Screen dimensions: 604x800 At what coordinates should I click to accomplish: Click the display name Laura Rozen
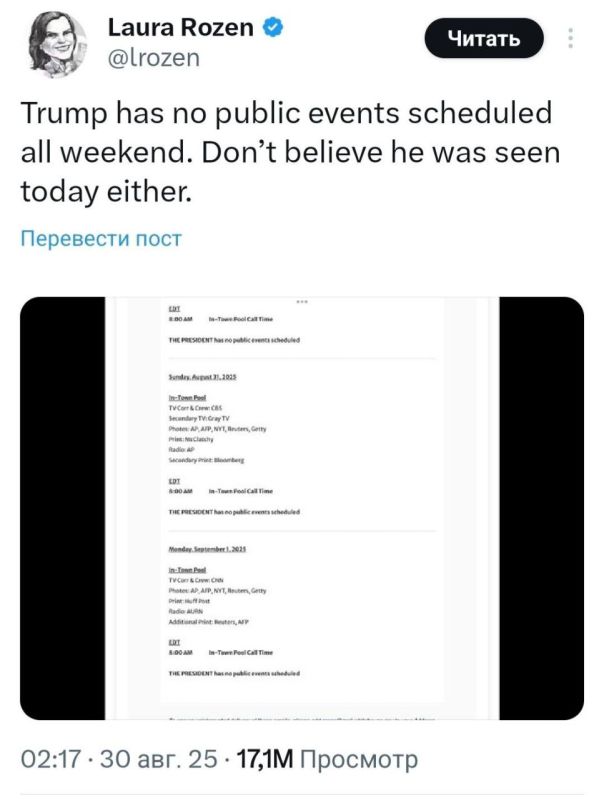click(180, 28)
